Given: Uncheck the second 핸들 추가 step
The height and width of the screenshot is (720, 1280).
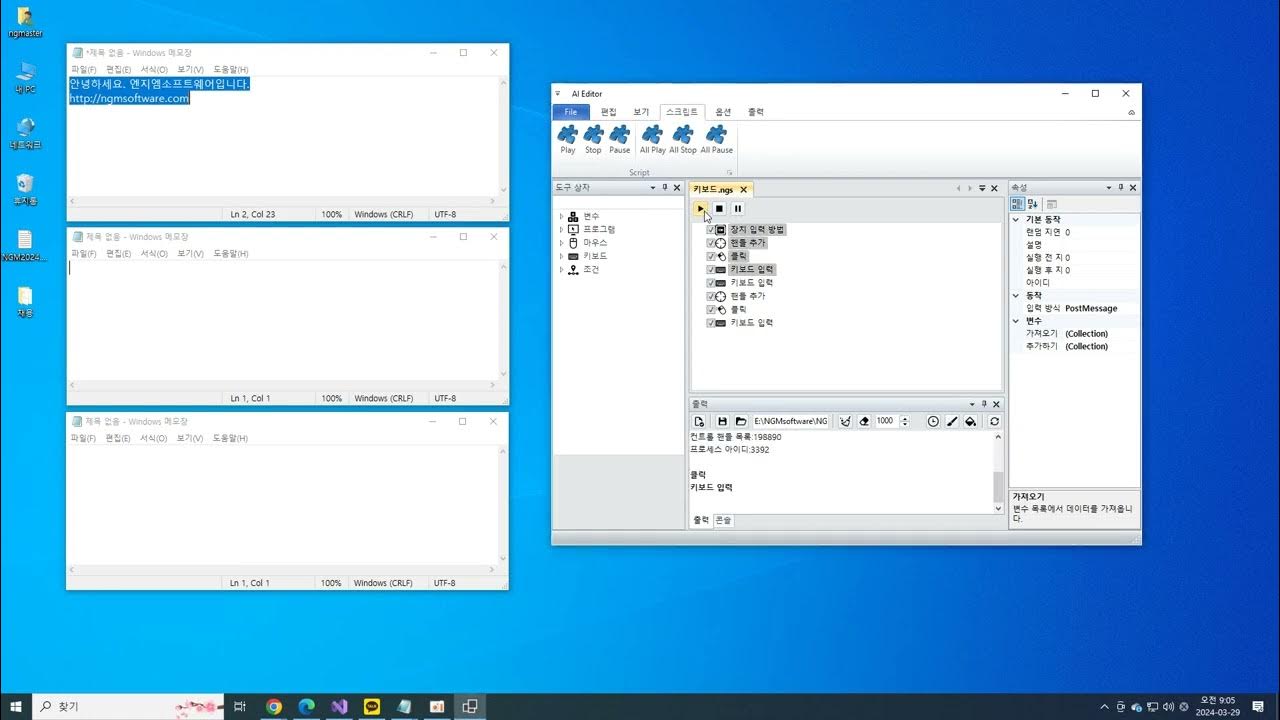Looking at the screenshot, I should tap(711, 296).
